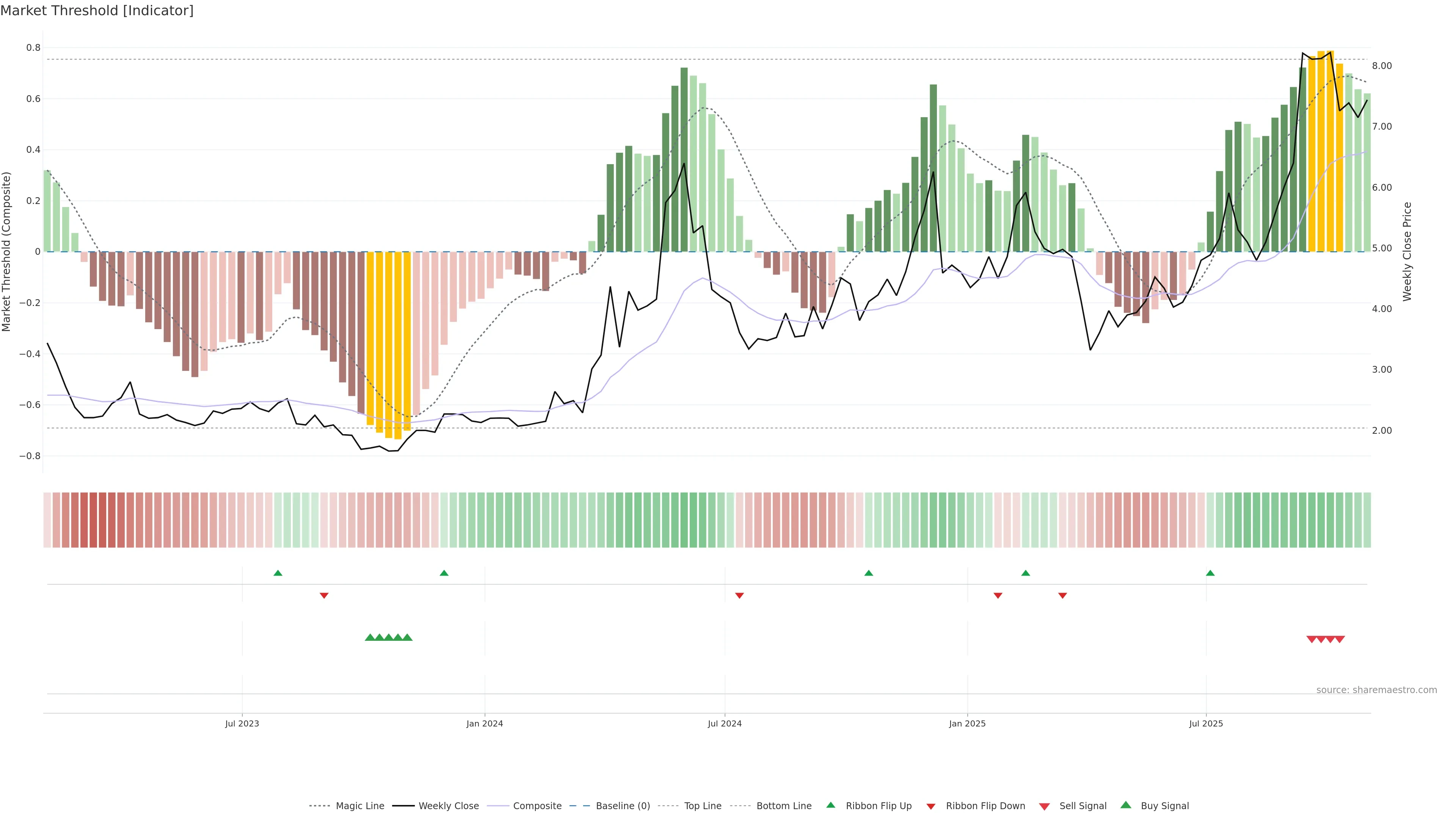Screen dimensions: 1456x819
Task: Click the ribbon flip down marker near Jul 2024
Action: (739, 595)
